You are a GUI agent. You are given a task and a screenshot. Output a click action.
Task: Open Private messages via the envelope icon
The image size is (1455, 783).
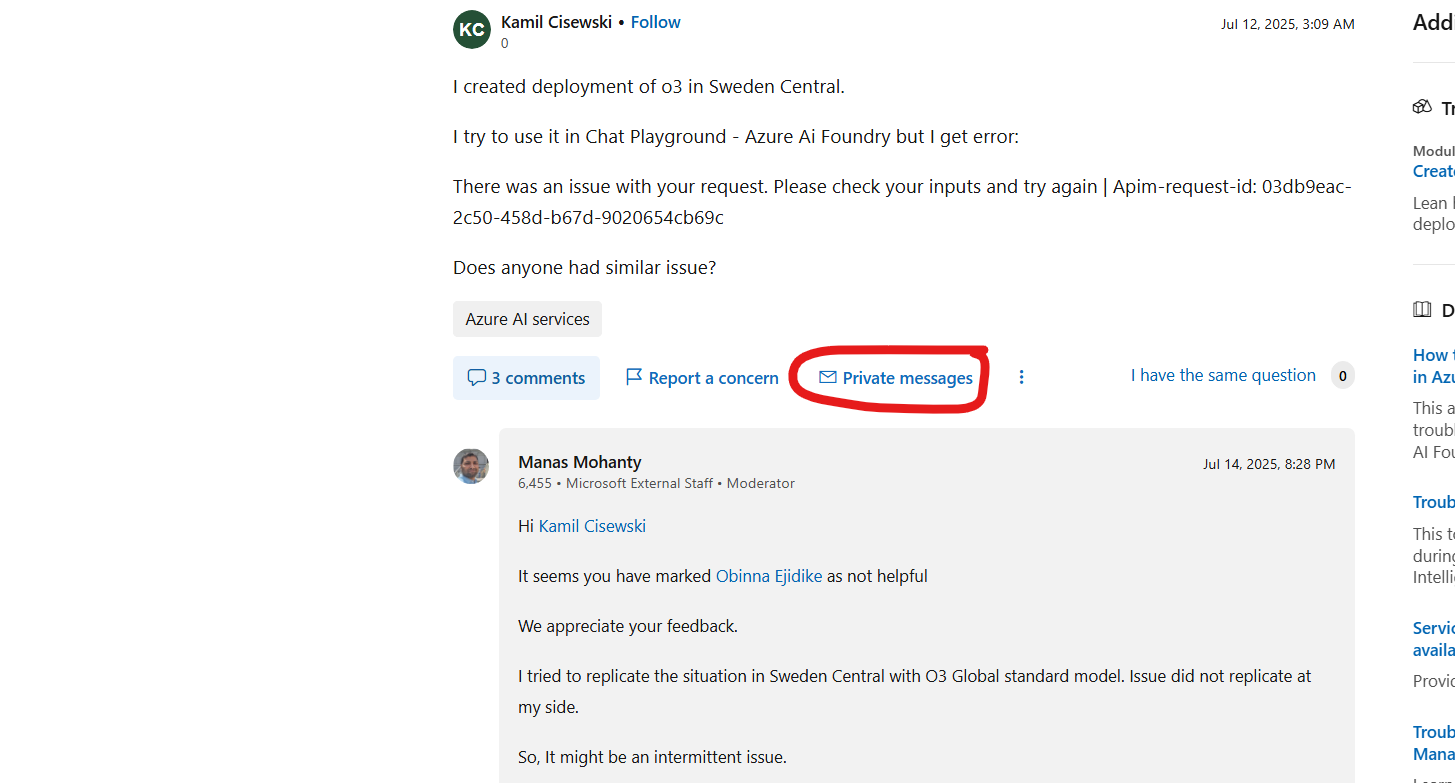click(827, 377)
